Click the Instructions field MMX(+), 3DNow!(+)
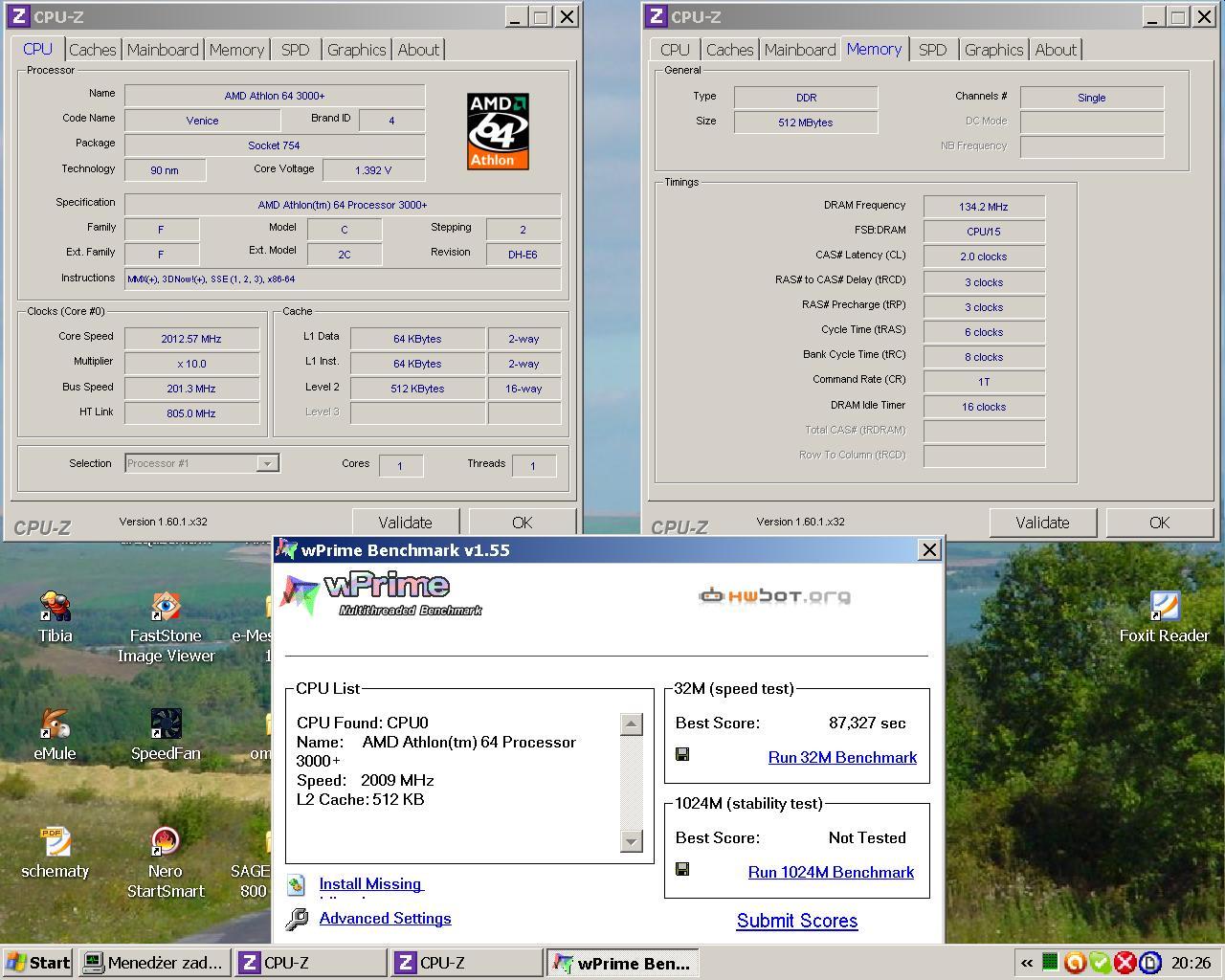 (343, 279)
